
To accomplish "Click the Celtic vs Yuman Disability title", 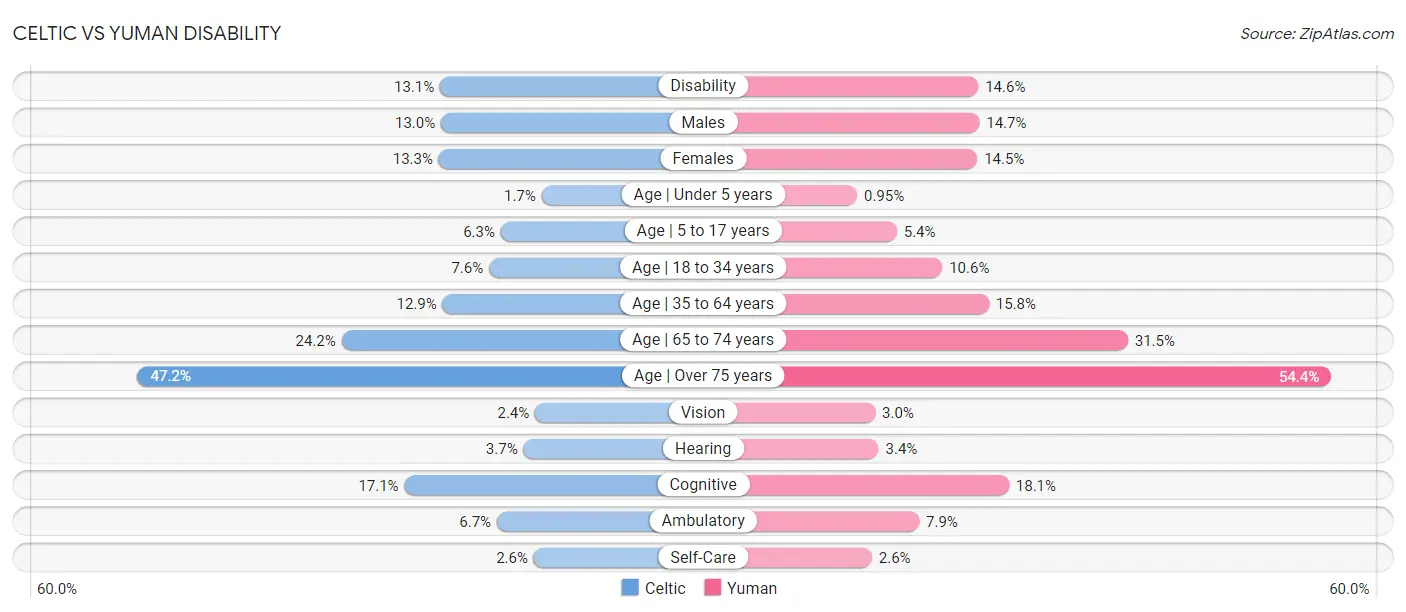I will (147, 33).
